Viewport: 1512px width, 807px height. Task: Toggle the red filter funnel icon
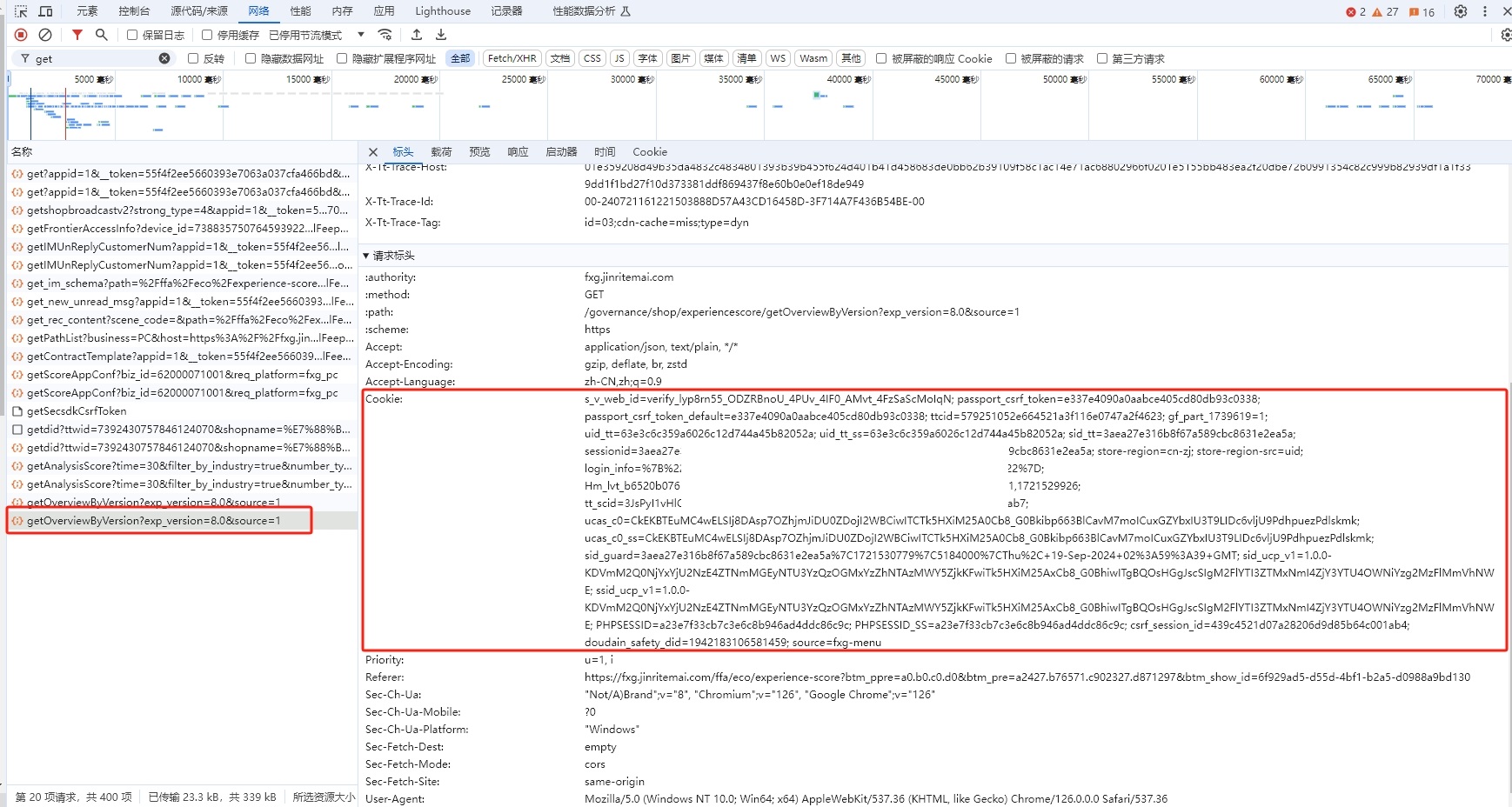[x=77, y=35]
